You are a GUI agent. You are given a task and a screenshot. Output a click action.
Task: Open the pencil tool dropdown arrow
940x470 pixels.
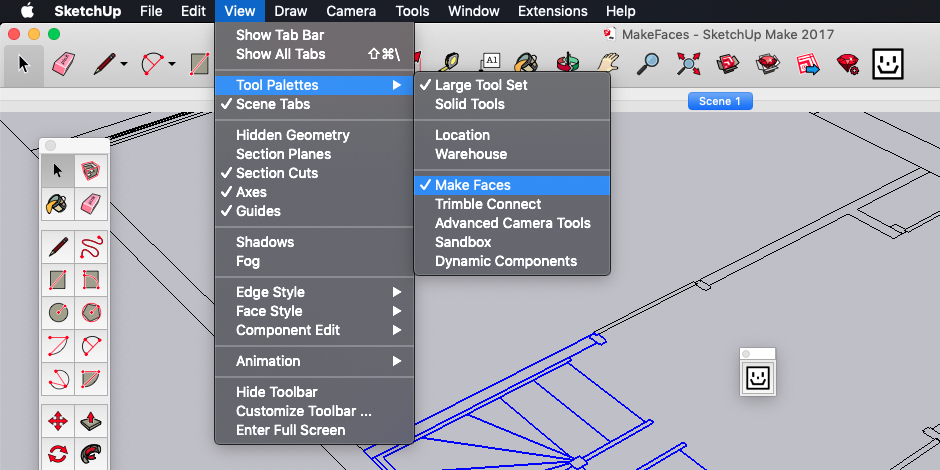pyautogui.click(x=124, y=64)
